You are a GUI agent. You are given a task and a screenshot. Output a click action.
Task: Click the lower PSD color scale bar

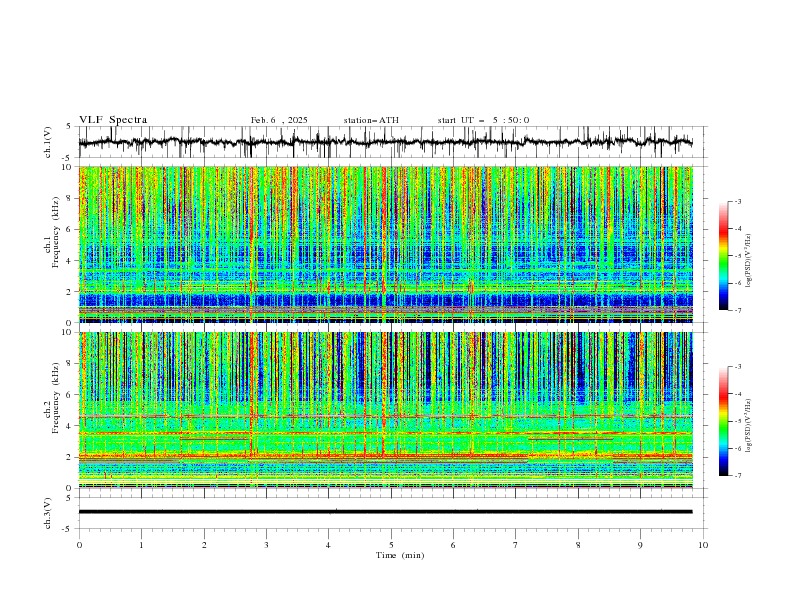tap(723, 421)
